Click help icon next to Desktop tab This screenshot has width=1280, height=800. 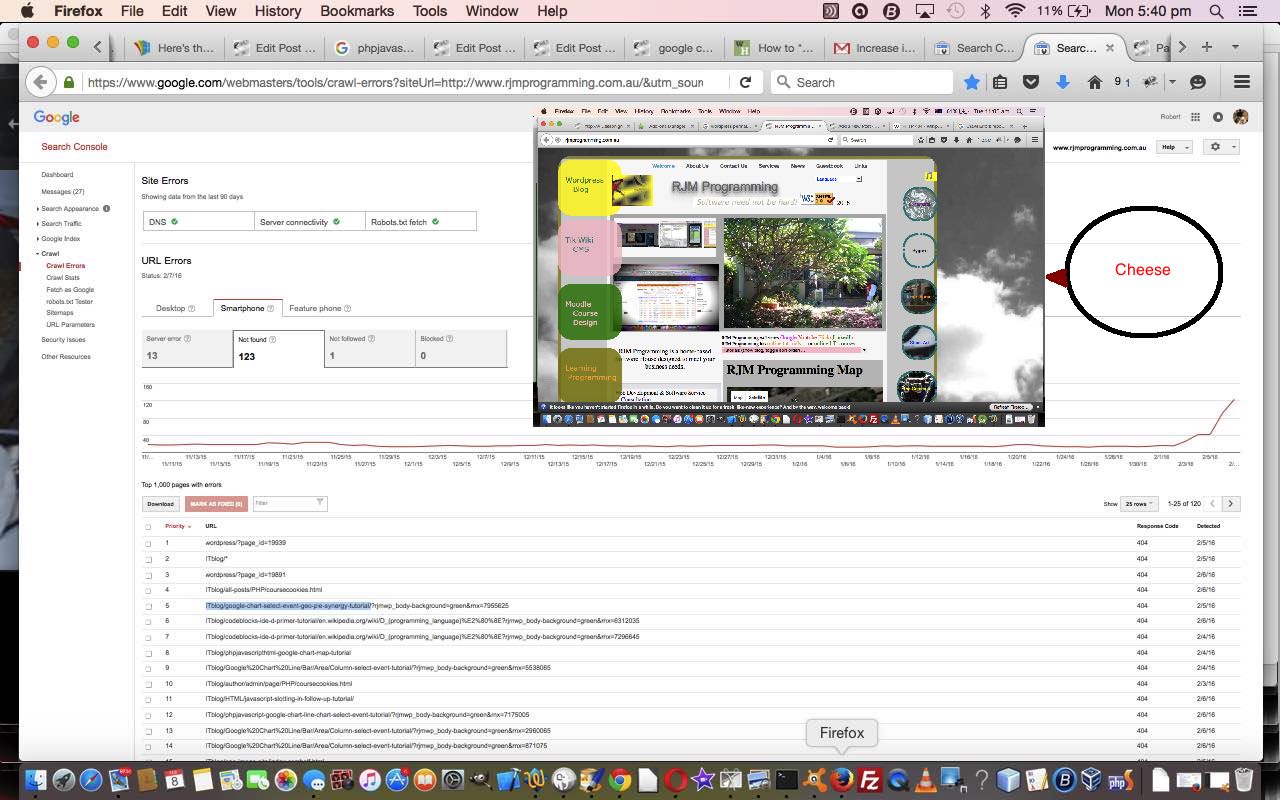(x=192, y=308)
